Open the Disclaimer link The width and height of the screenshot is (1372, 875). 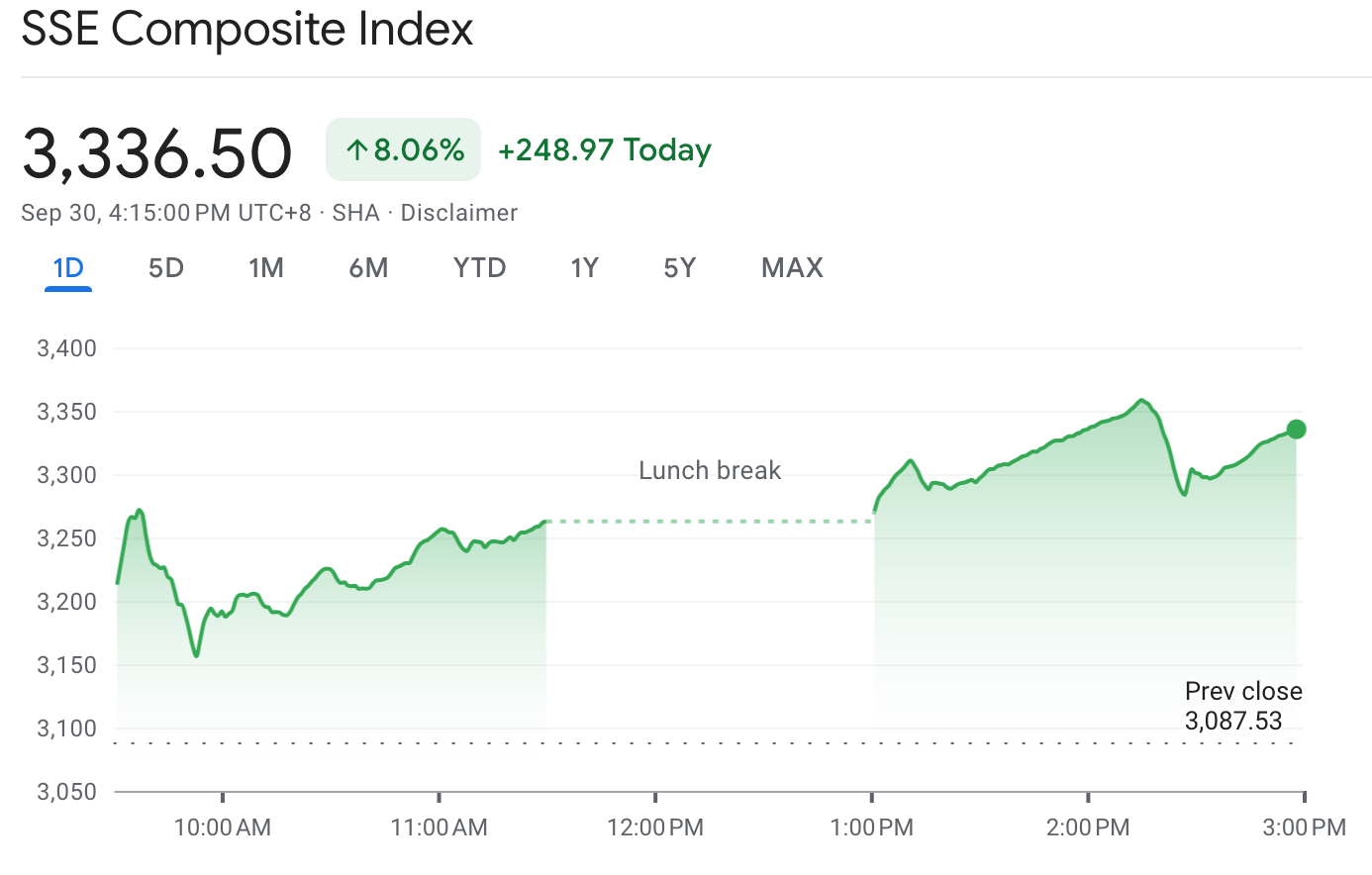pyautogui.click(x=459, y=212)
